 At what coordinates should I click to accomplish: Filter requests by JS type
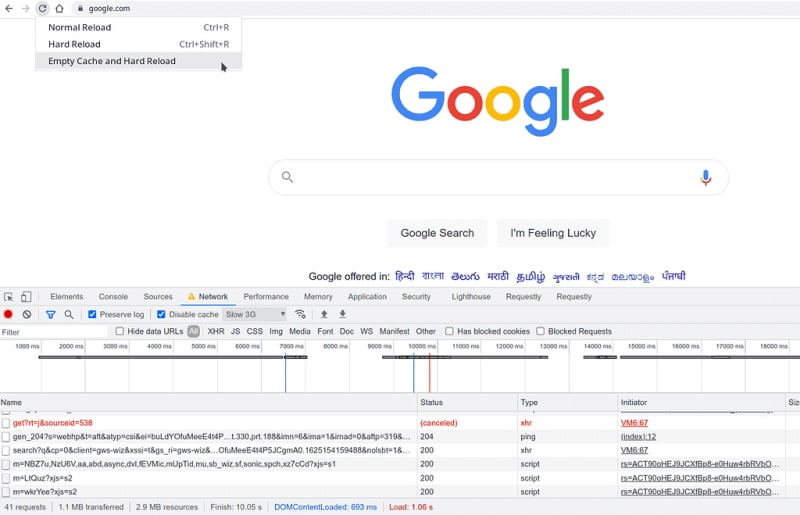[x=235, y=331]
